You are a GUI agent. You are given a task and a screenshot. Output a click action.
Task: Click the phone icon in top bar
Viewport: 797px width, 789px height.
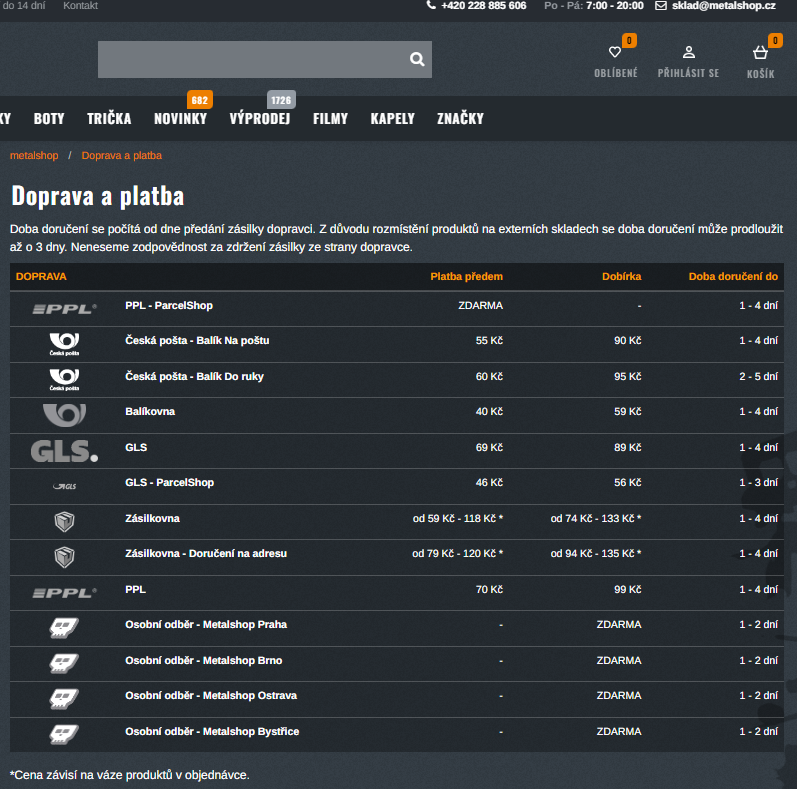(x=431, y=5)
